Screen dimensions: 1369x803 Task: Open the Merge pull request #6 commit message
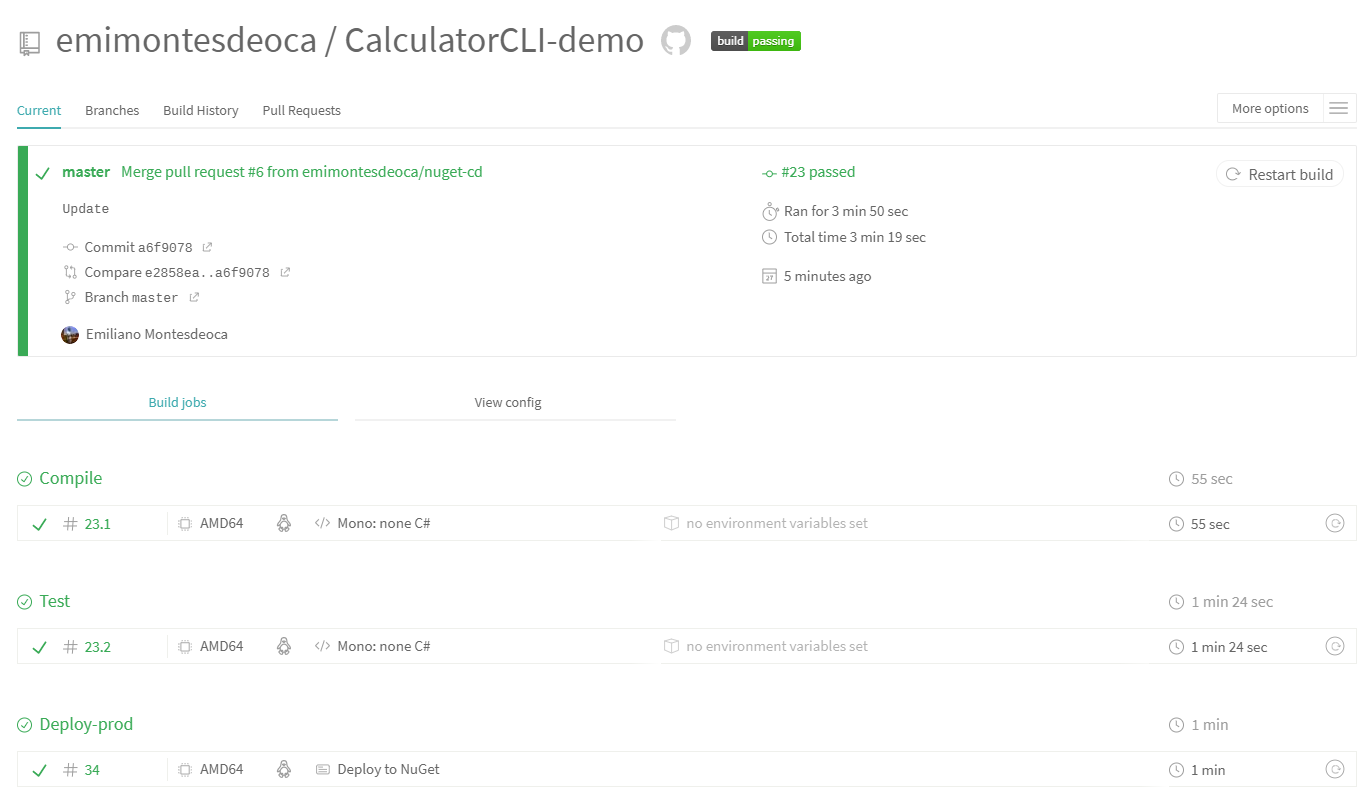click(x=301, y=172)
